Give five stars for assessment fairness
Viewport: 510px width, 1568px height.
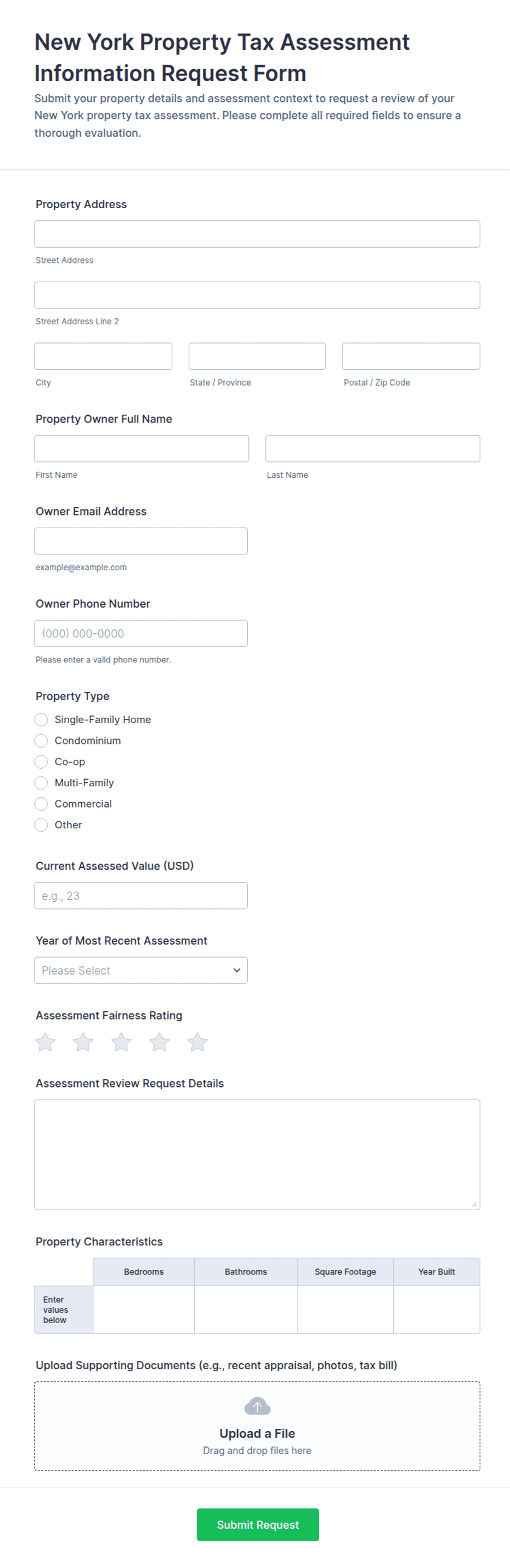pos(197,1041)
